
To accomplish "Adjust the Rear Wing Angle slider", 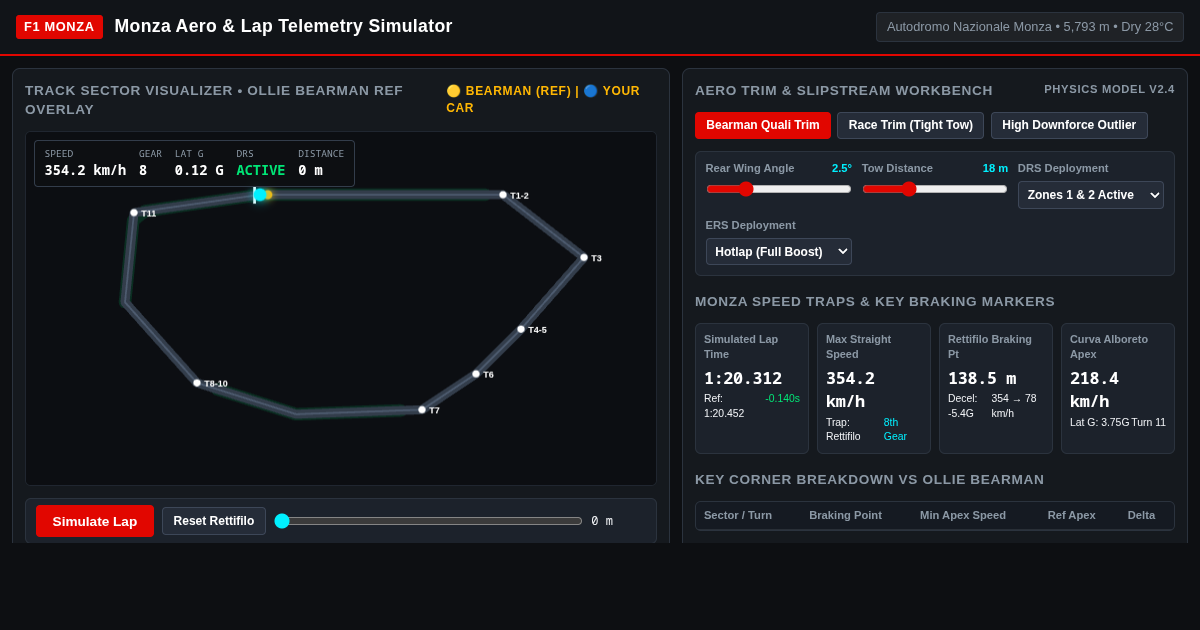I will 779,189.
